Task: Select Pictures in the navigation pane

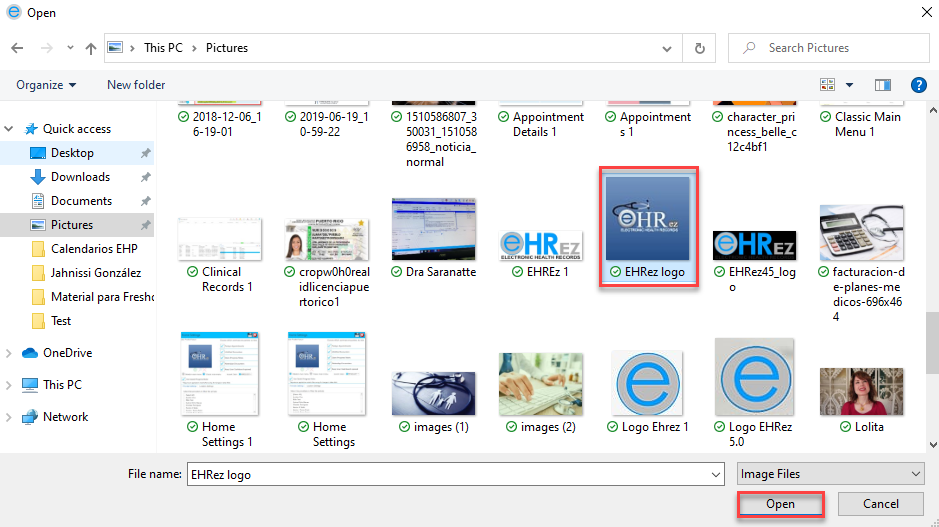Action: pyautogui.click(x=72, y=225)
